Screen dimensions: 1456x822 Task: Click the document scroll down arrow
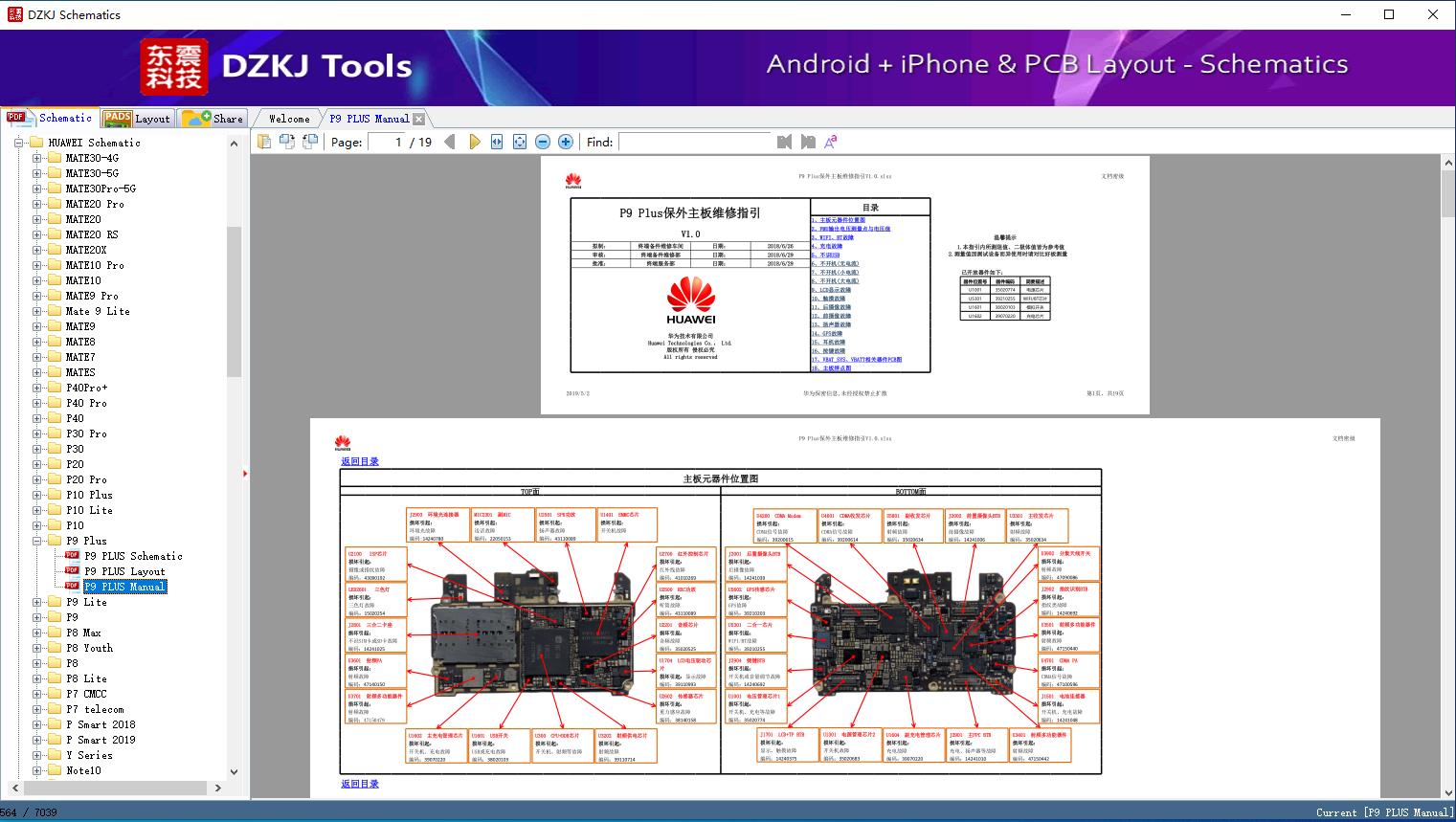(1447, 791)
